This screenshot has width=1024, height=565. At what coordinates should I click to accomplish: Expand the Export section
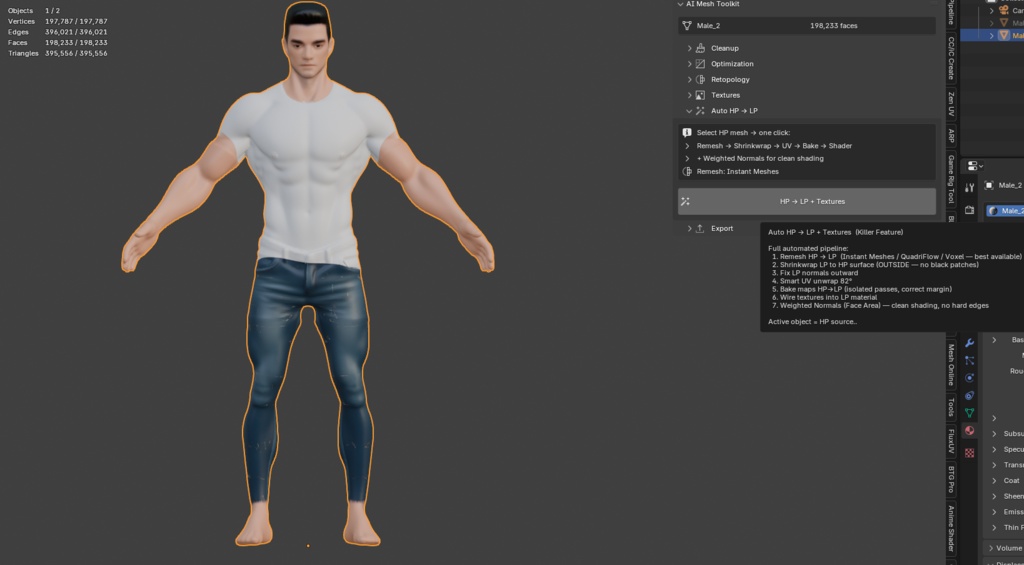click(x=689, y=229)
